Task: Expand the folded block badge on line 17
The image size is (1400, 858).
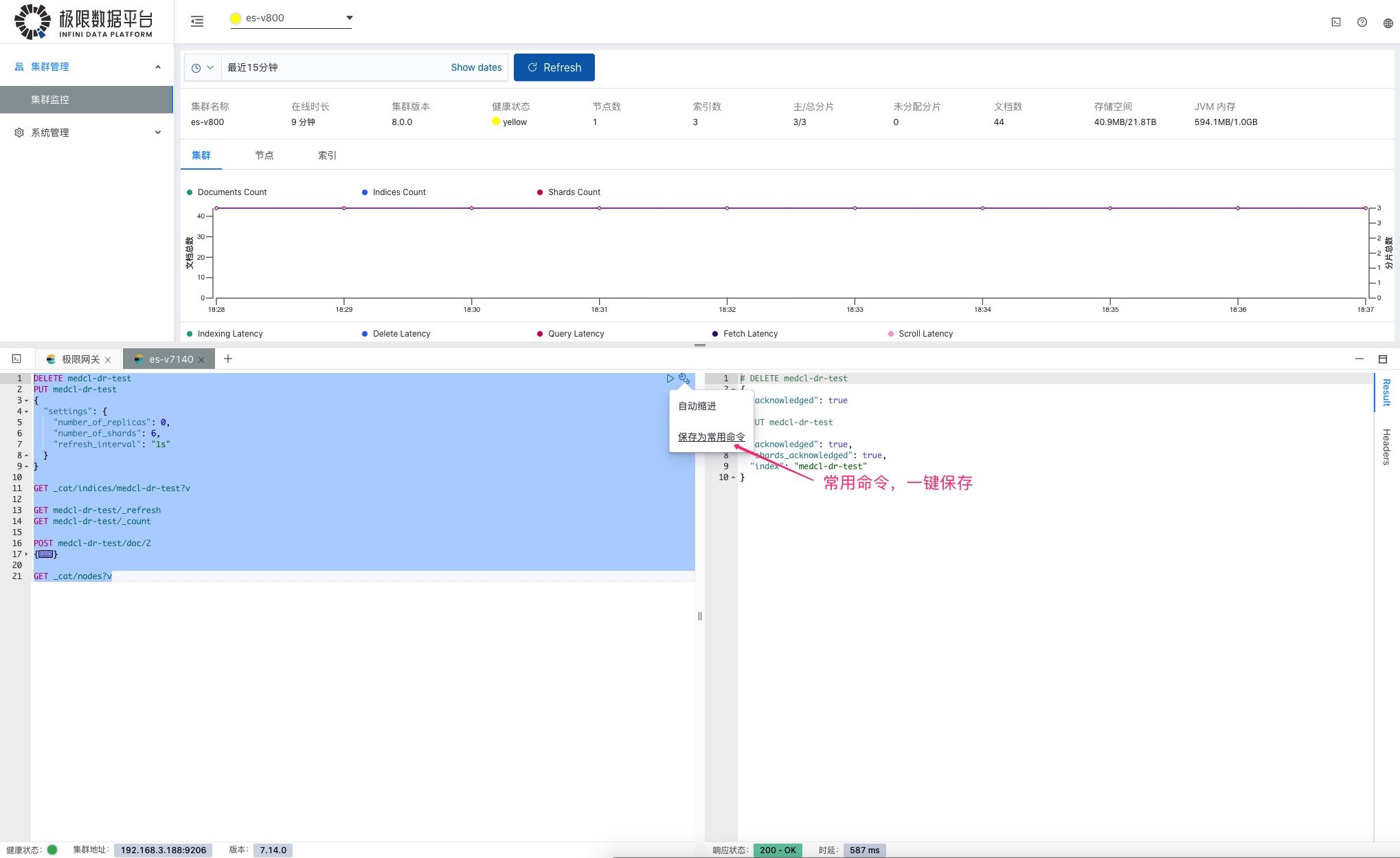Action: 46,554
